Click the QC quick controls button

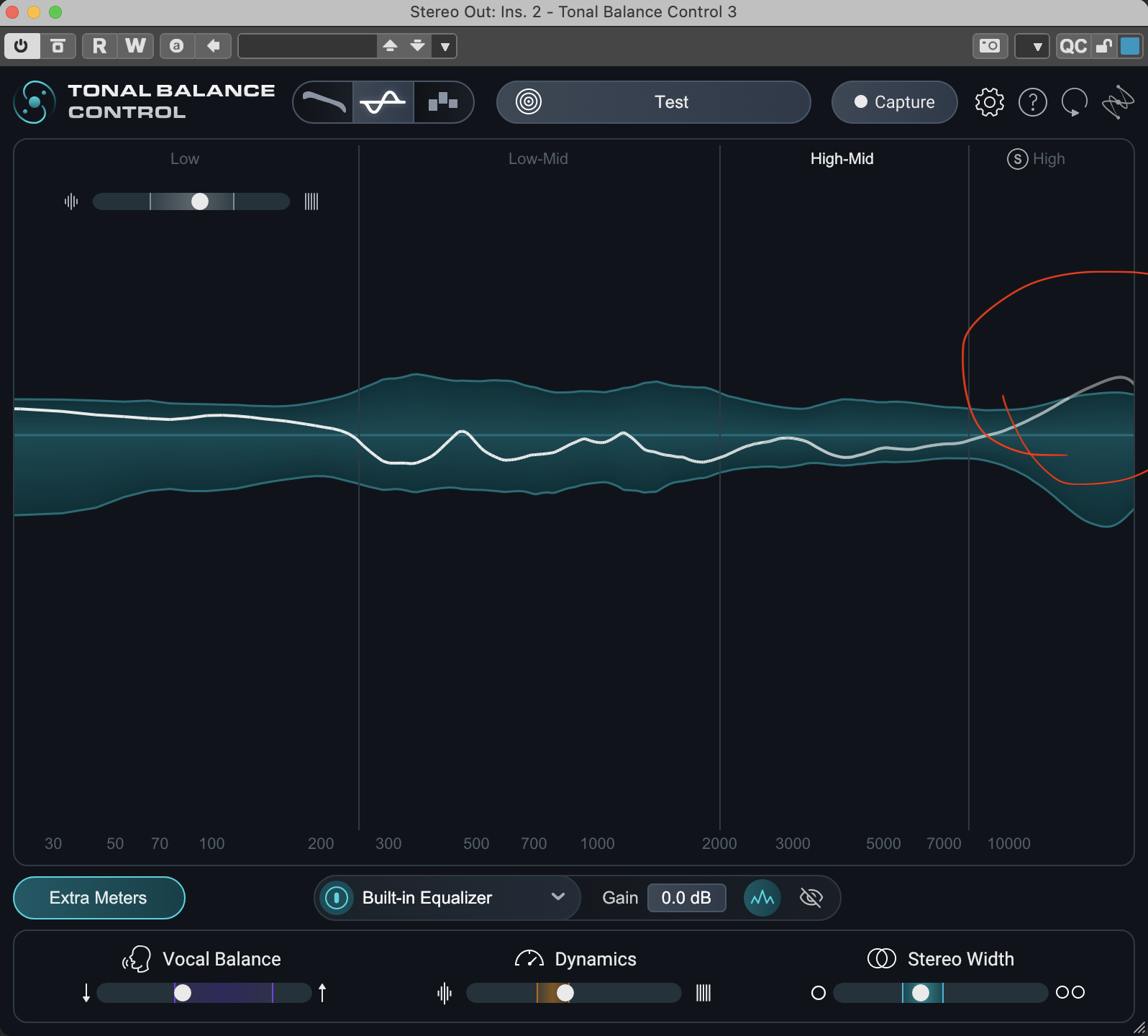coord(1073,47)
